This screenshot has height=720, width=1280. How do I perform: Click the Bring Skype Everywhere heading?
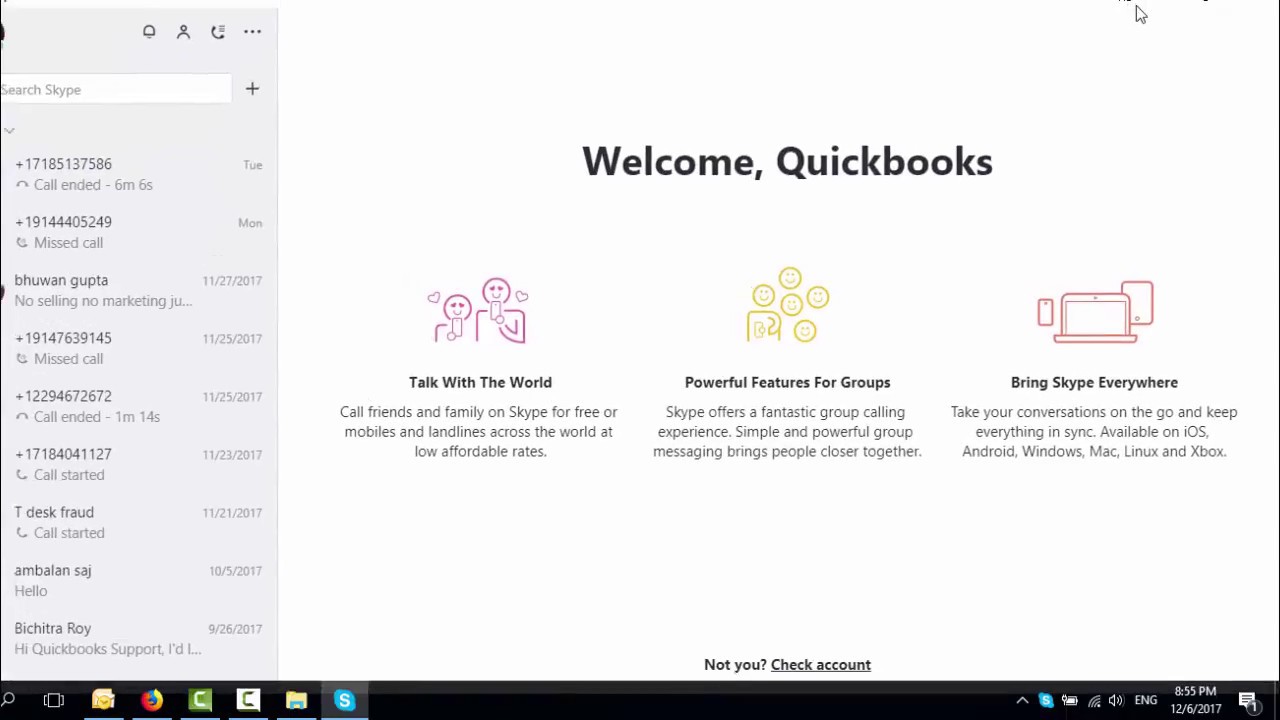click(1094, 382)
